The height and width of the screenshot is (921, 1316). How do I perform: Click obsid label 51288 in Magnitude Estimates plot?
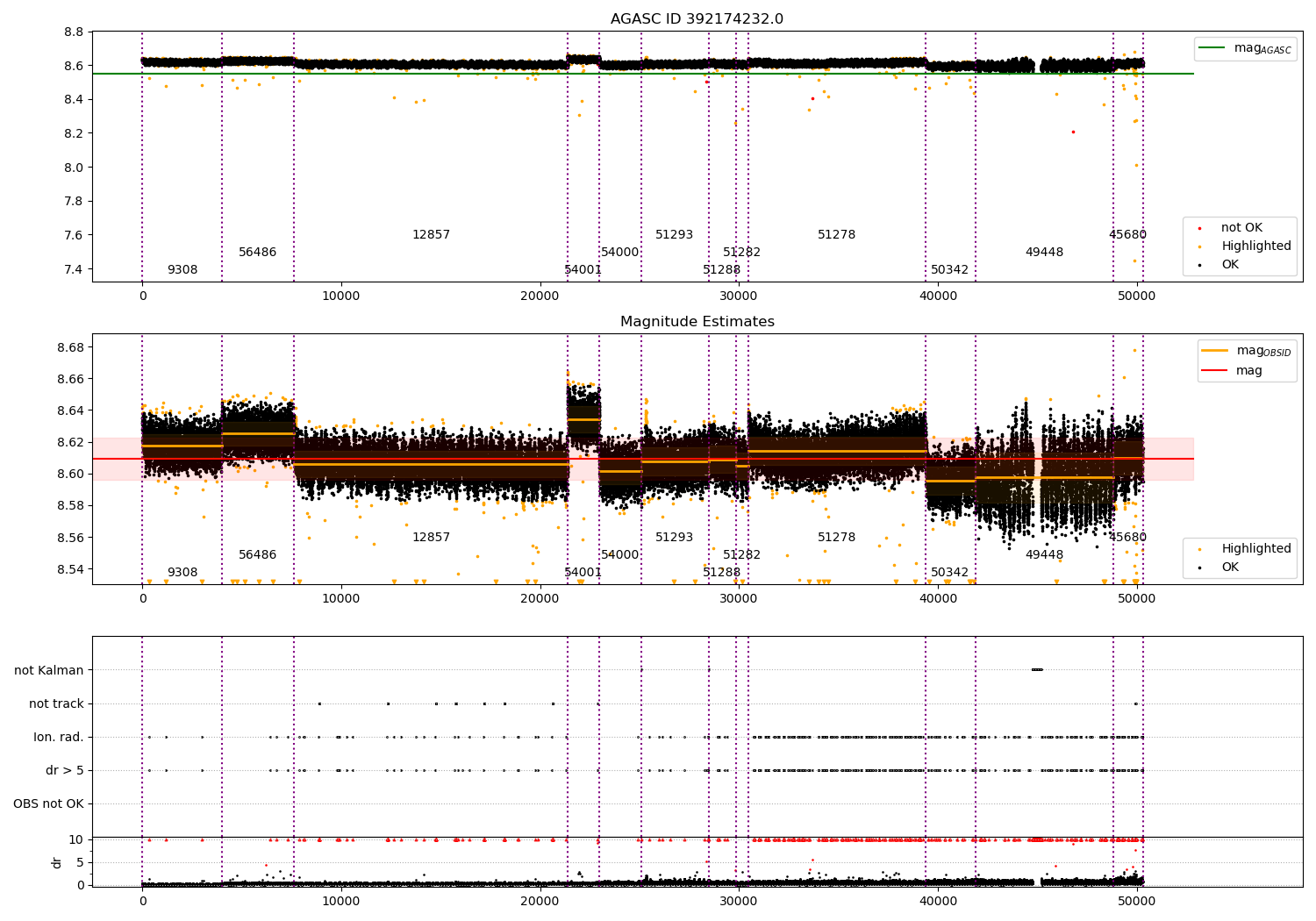point(721,573)
